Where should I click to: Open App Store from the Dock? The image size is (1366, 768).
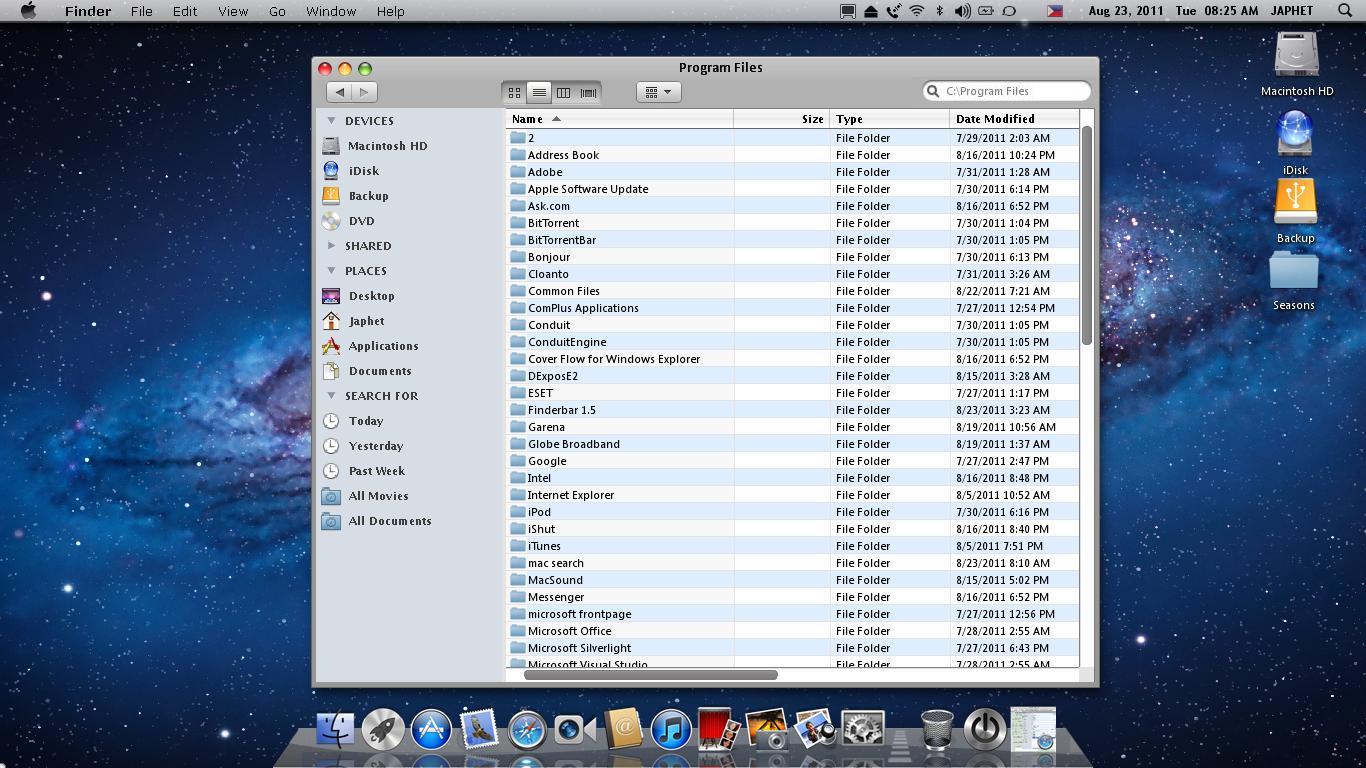coord(431,730)
